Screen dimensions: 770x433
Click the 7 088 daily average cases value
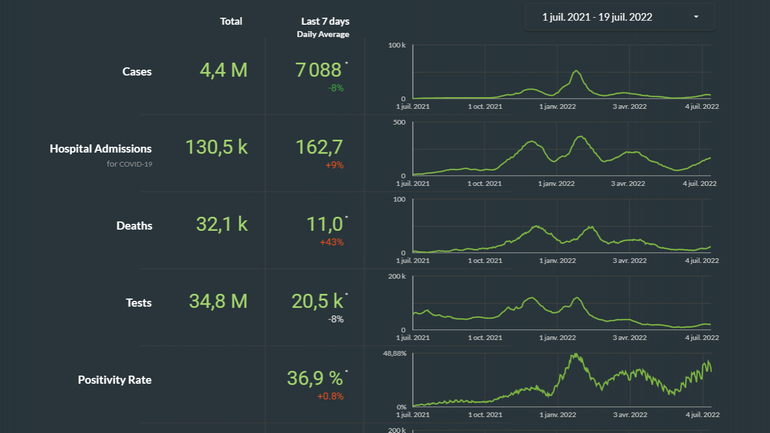click(x=319, y=70)
